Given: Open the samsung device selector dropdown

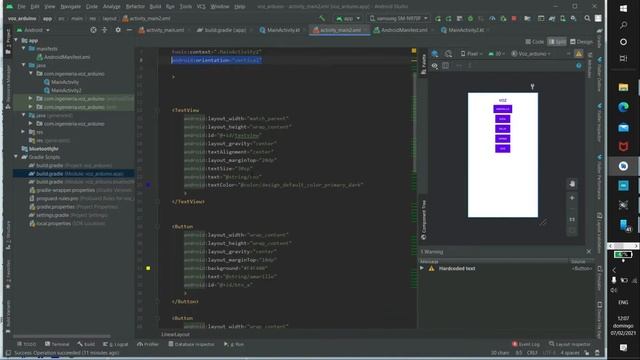Looking at the screenshot, I should pyautogui.click(x=399, y=18).
